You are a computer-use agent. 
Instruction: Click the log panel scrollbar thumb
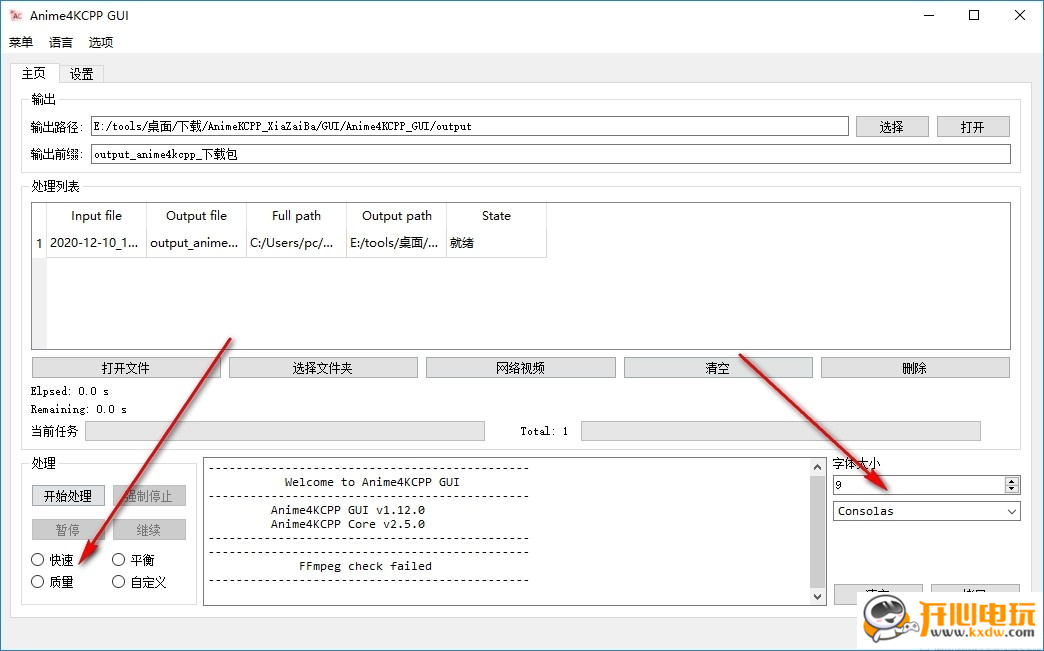pyautogui.click(x=818, y=532)
